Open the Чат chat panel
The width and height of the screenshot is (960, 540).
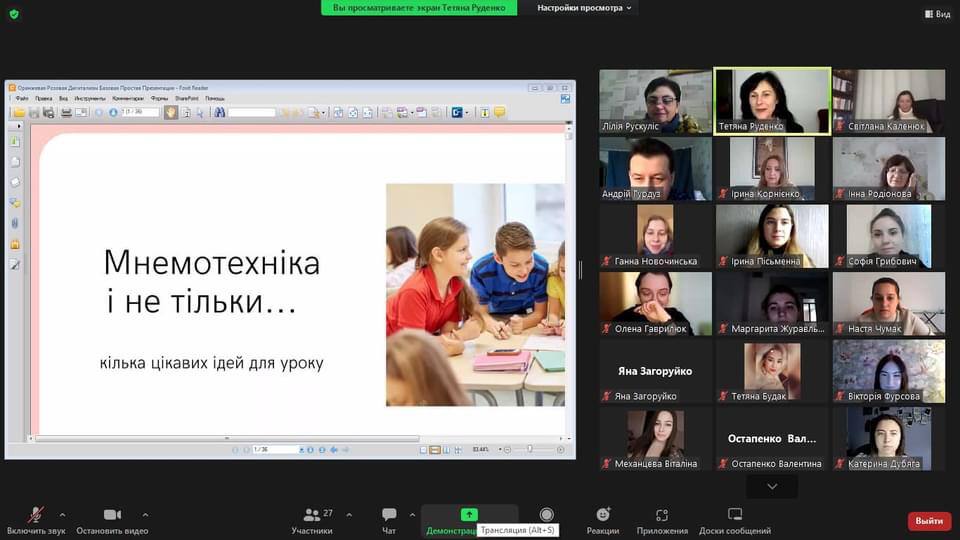tap(389, 516)
